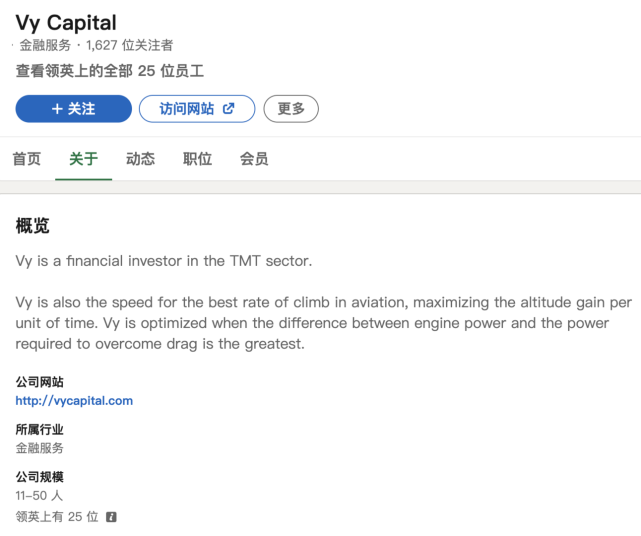
Task: Click the 金融服务 value under 所属行业
Action: (40, 448)
